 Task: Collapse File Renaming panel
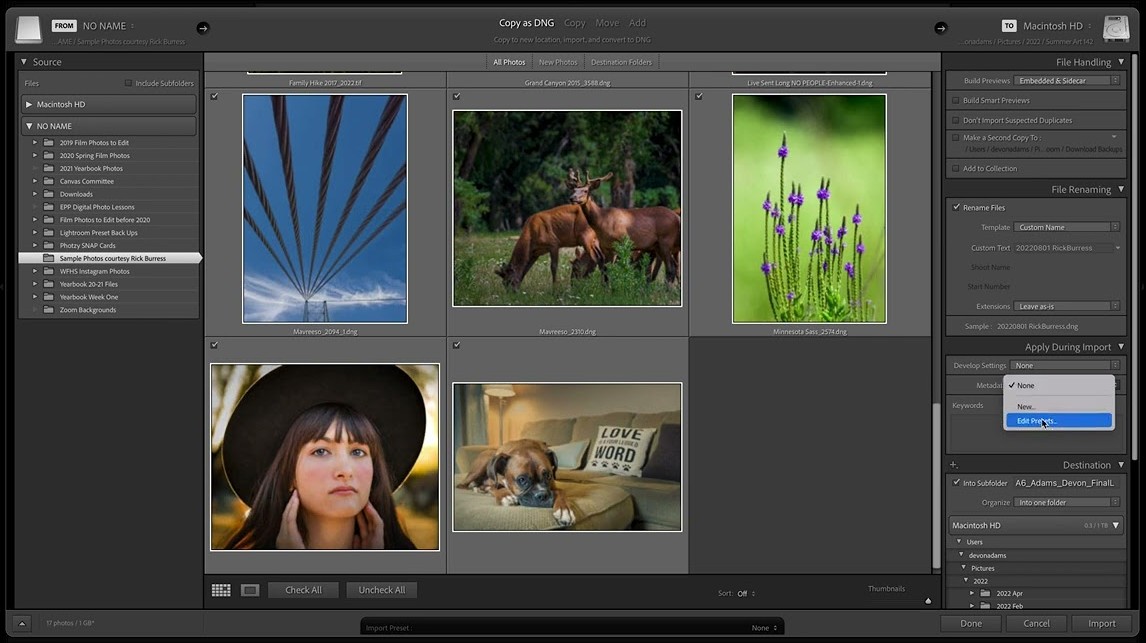pos(1121,189)
